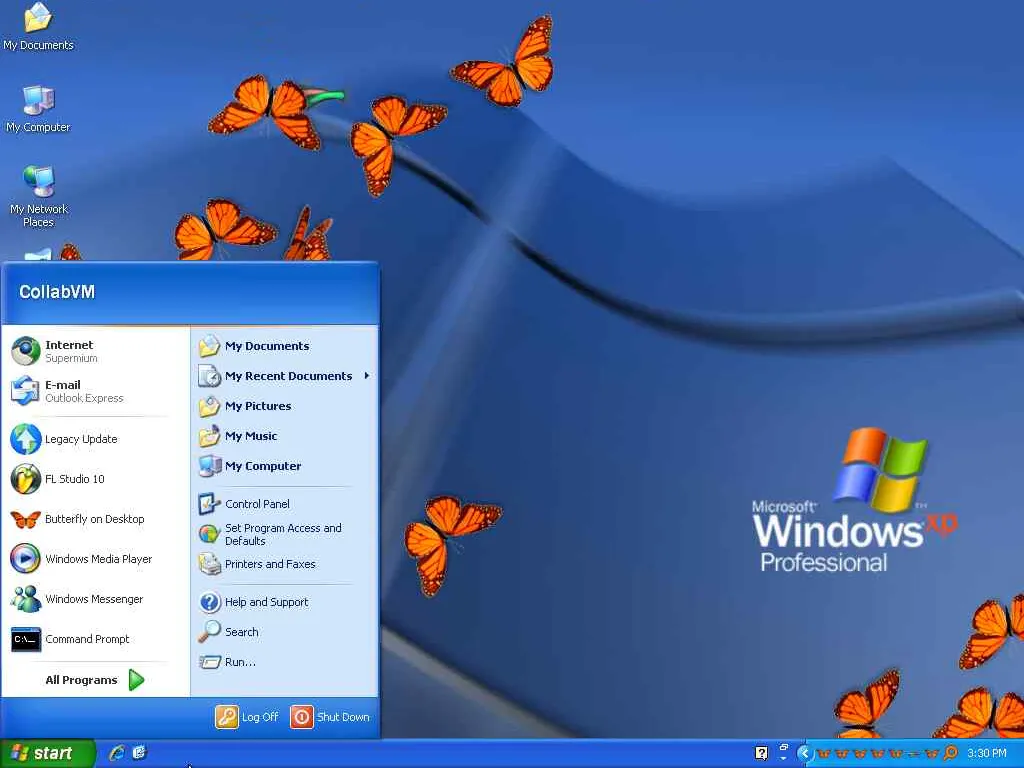1024x768 pixels.
Task: Launch FL Studio 10
Action: 95,479
